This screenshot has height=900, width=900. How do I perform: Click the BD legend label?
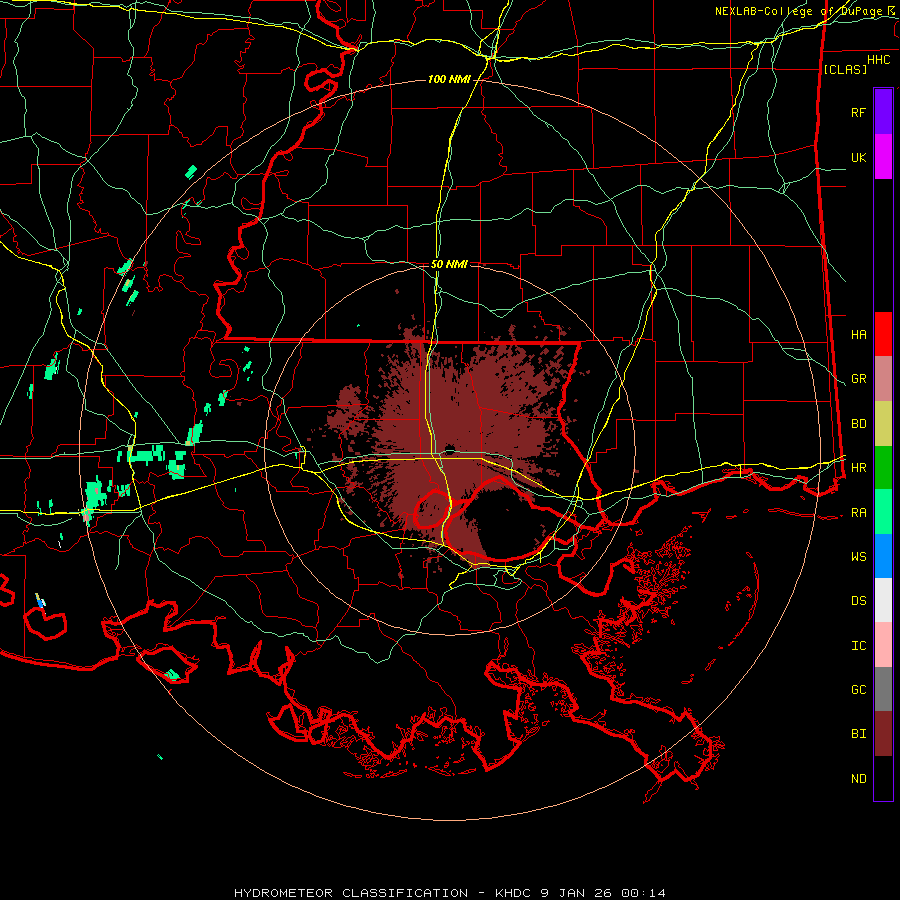(x=858, y=424)
